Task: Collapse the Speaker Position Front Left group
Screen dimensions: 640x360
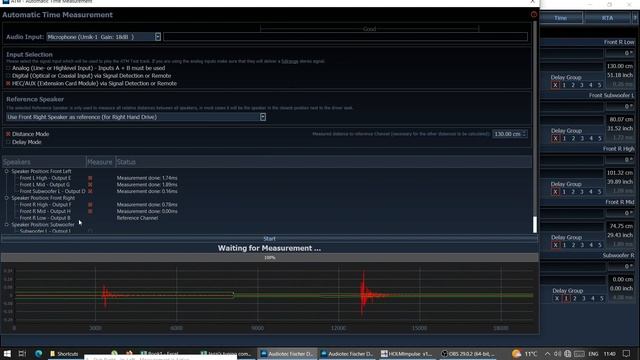Action: click(x=7, y=171)
